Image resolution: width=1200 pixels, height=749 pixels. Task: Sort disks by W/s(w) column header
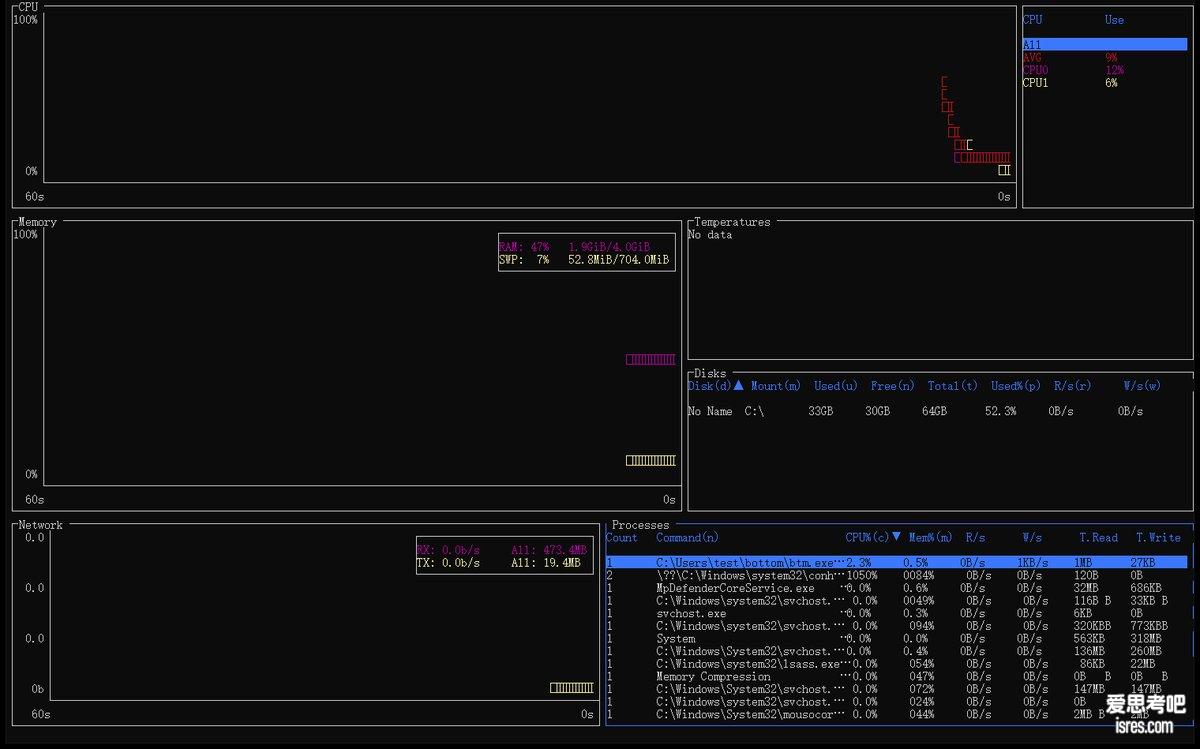[1142, 386]
